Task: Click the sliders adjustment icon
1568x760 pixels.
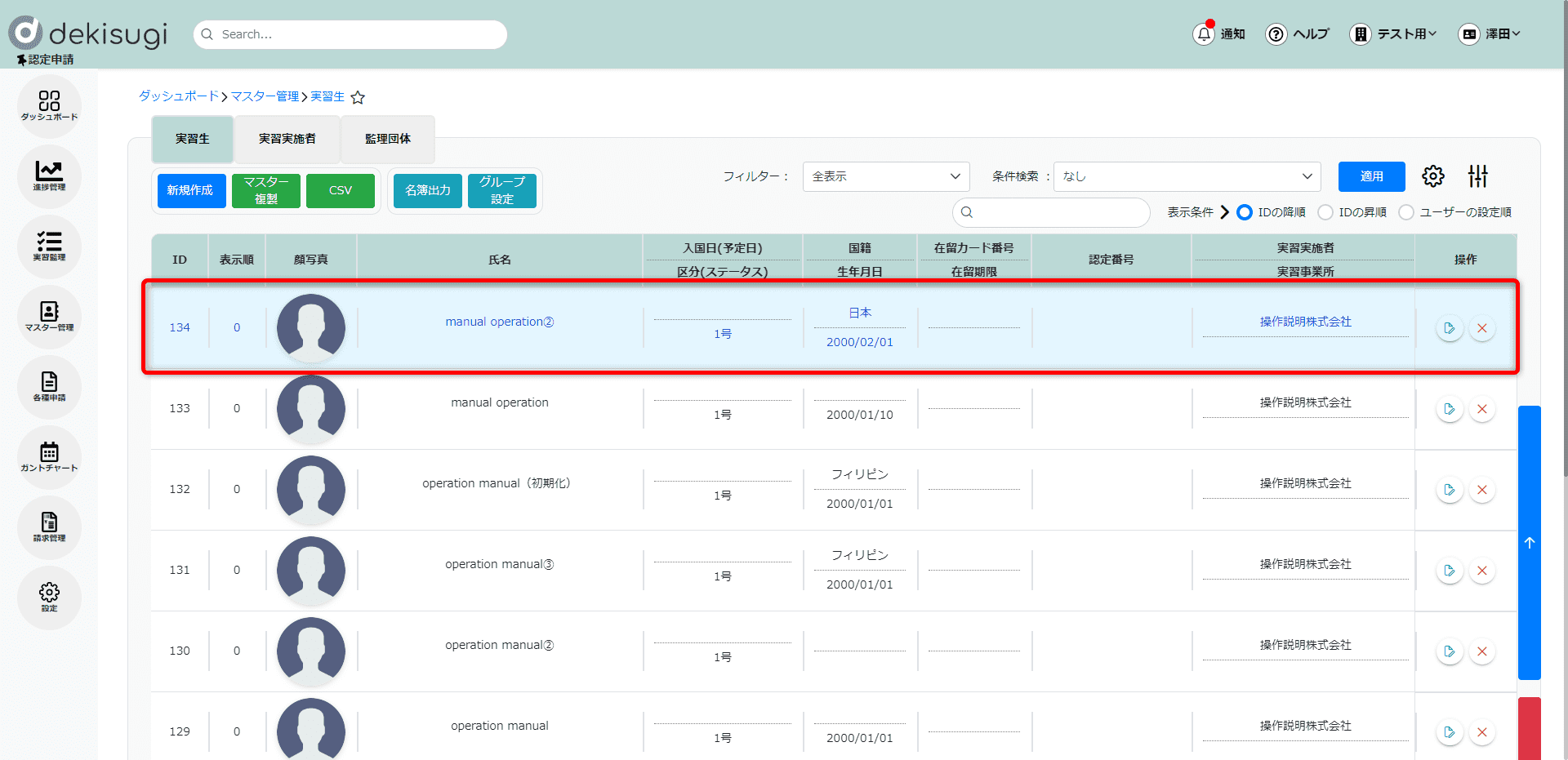Action: [x=1477, y=176]
